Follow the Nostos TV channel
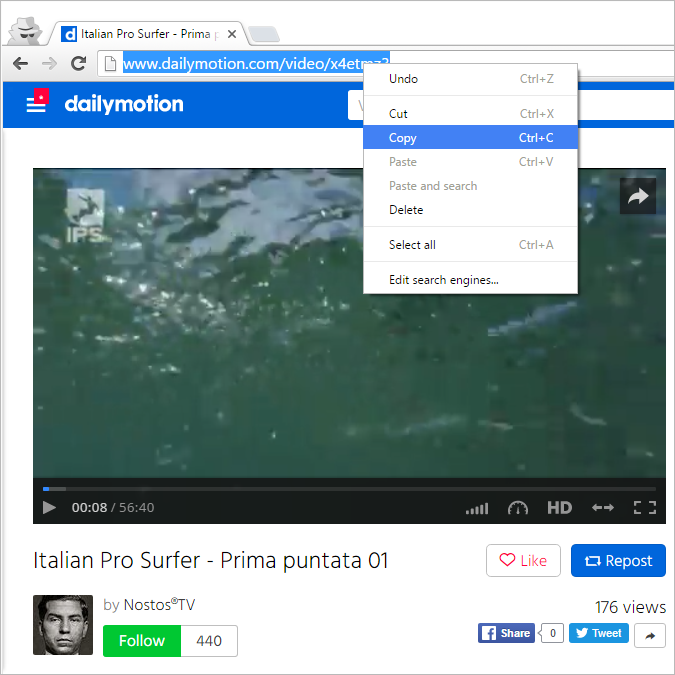Screen dimensions: 675x675 [142, 641]
